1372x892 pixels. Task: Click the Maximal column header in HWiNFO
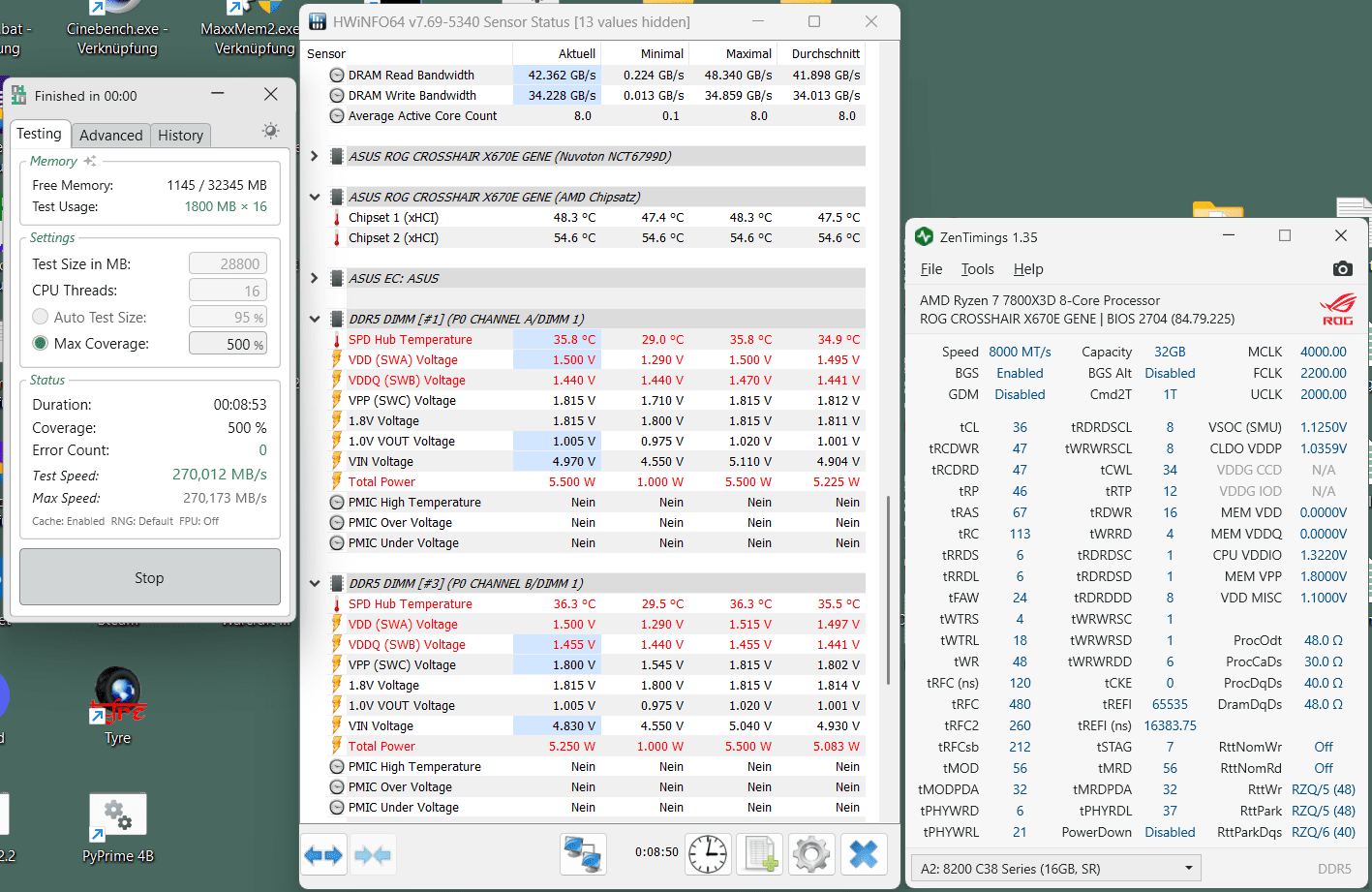click(734, 53)
